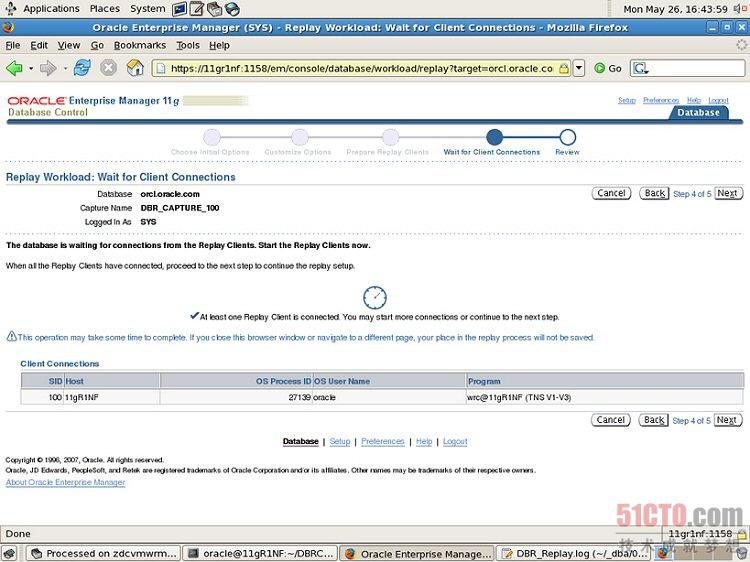The width and height of the screenshot is (750, 562).
Task: Click the show desktop icon in taskbar
Action: click(9, 553)
